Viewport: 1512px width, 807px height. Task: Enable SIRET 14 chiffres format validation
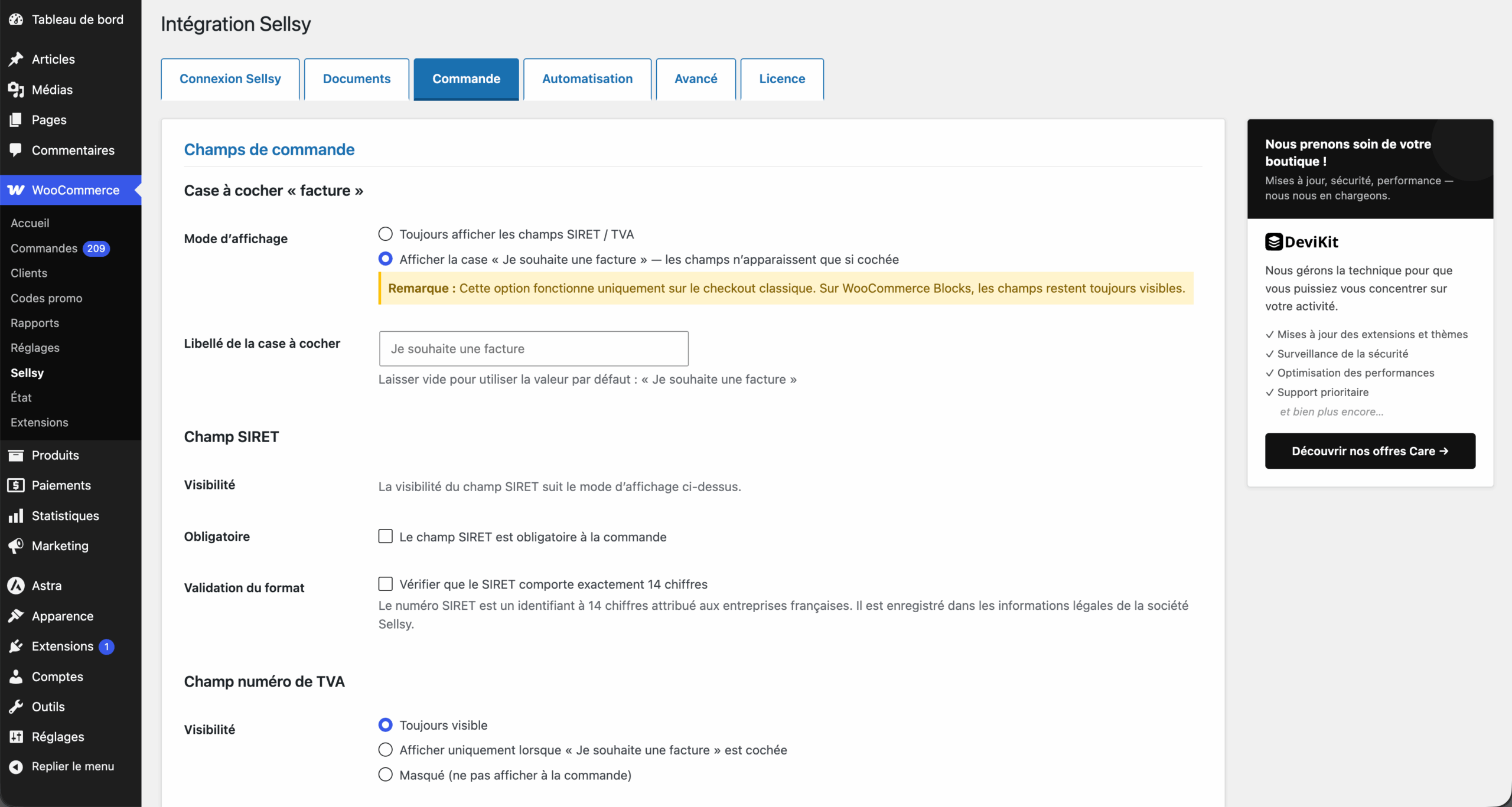click(x=385, y=584)
